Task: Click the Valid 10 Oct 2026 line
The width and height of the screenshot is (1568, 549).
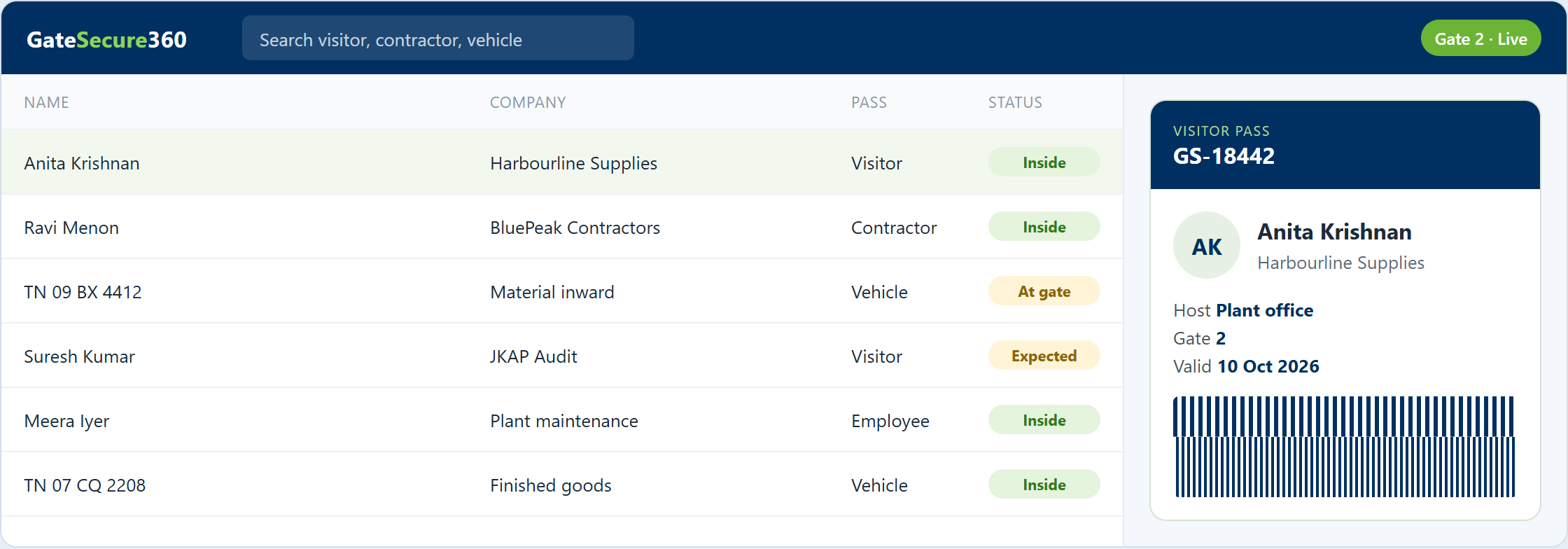Action: pyautogui.click(x=1246, y=366)
